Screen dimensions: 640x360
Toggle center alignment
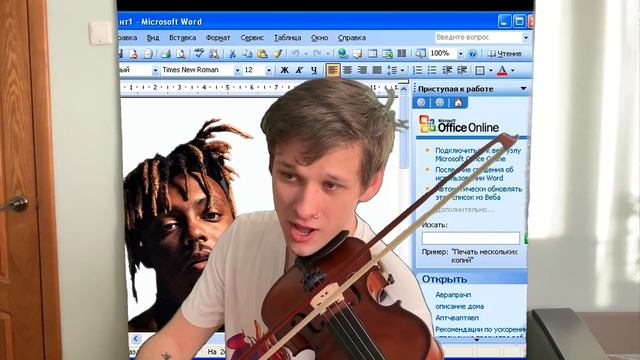347,70
